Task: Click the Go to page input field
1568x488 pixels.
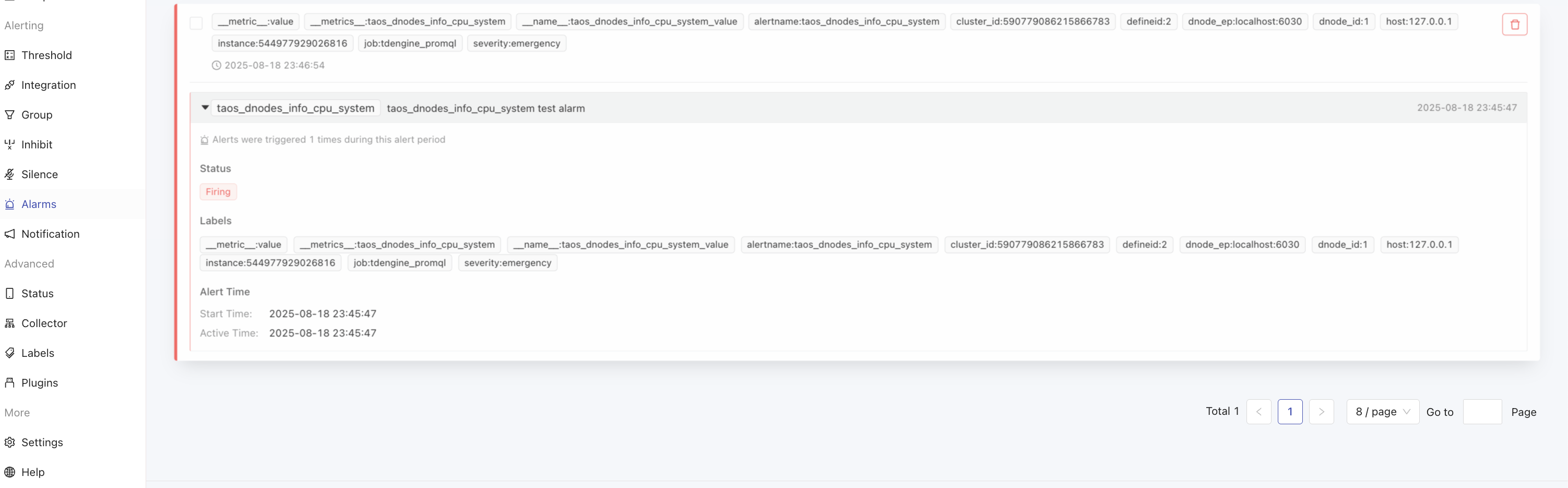Action: point(1481,412)
